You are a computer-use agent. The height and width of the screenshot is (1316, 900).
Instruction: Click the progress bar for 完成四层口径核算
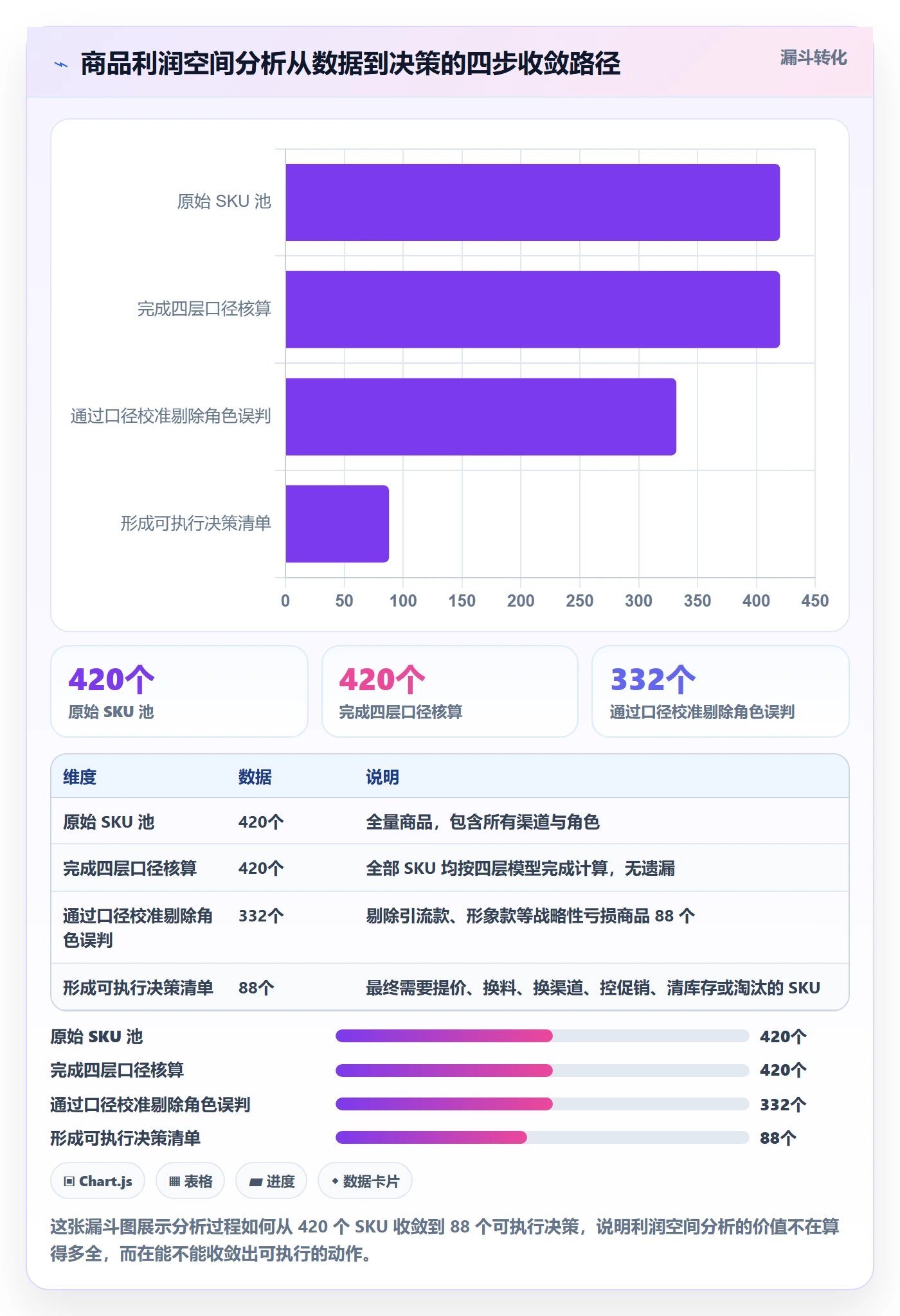(543, 1070)
